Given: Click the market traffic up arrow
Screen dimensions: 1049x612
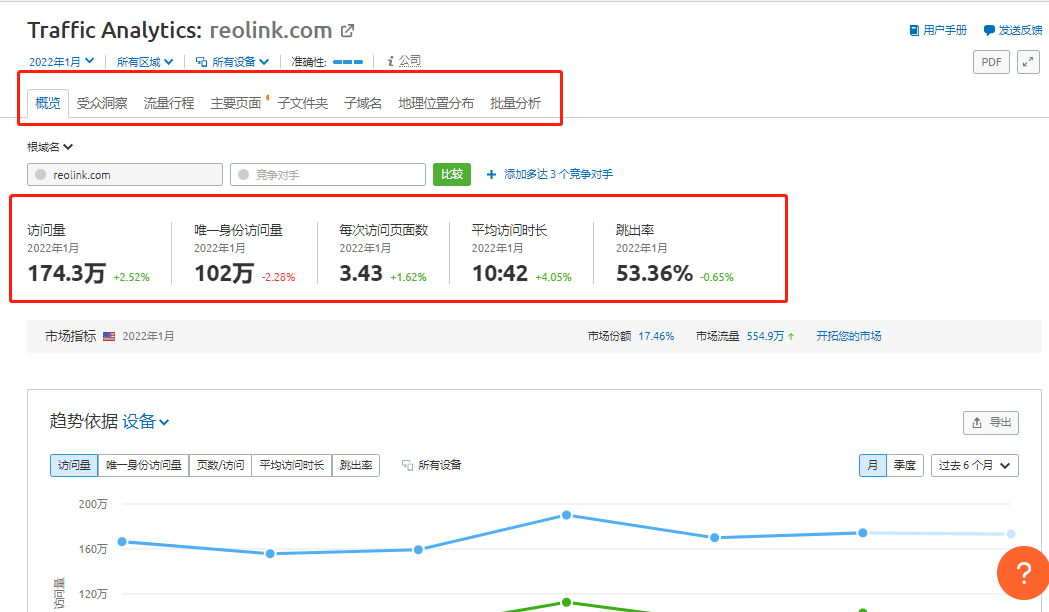Looking at the screenshot, I should pyautogui.click(x=791, y=336).
